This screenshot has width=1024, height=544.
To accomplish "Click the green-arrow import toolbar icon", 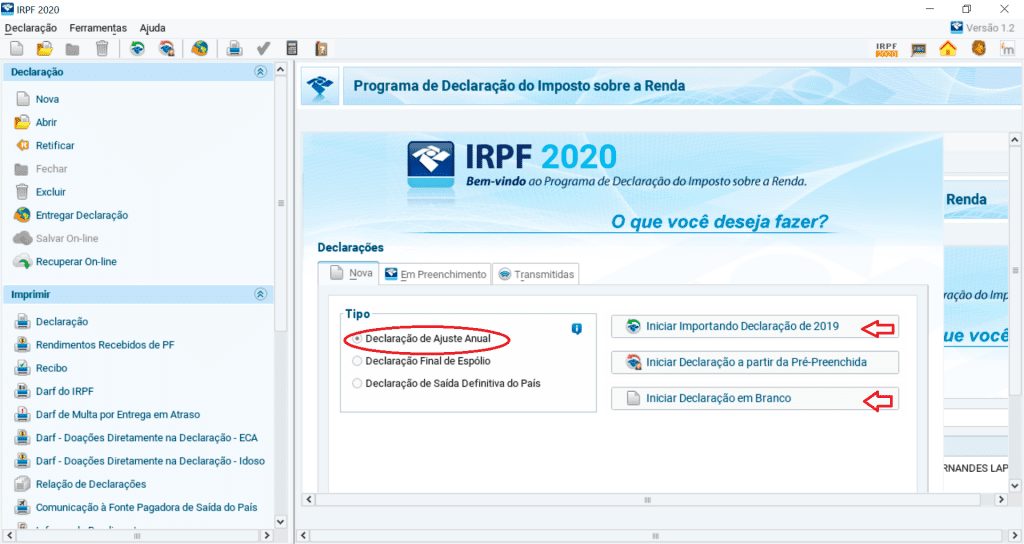I will [x=137, y=48].
